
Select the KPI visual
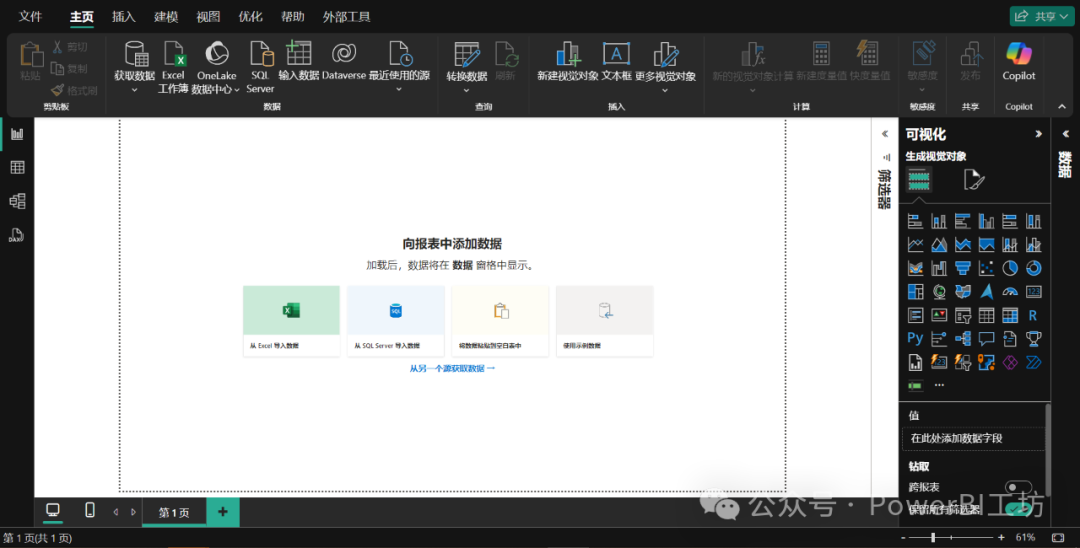[x=939, y=315]
